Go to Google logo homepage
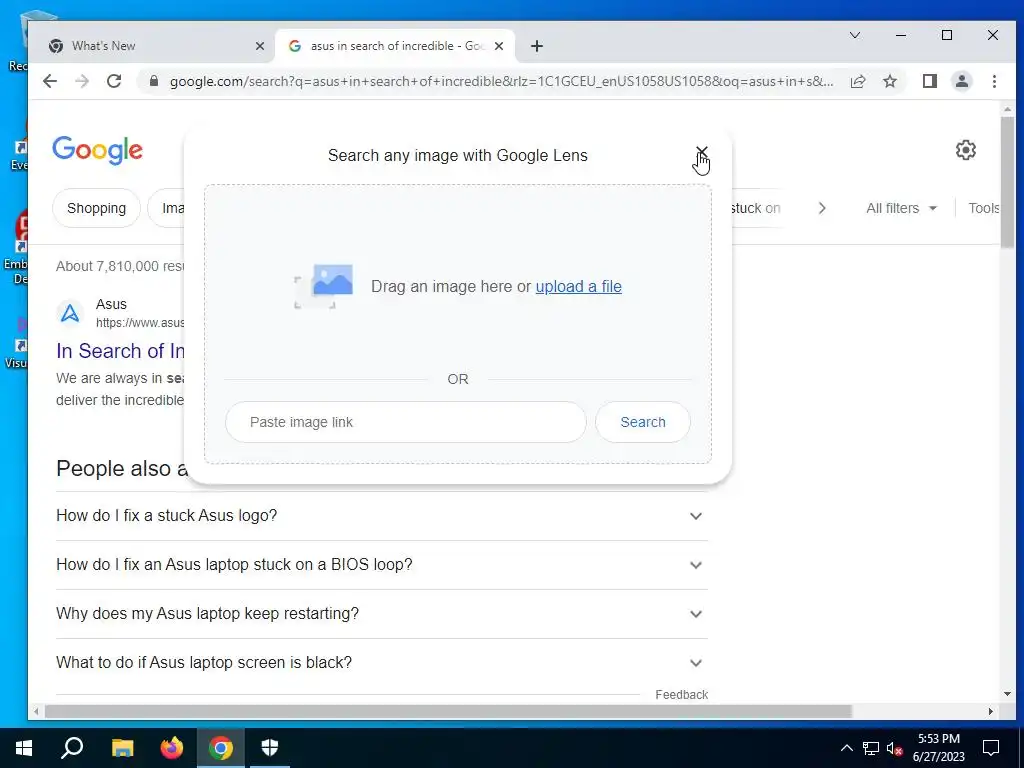The width and height of the screenshot is (1024, 768). pyautogui.click(x=97, y=150)
